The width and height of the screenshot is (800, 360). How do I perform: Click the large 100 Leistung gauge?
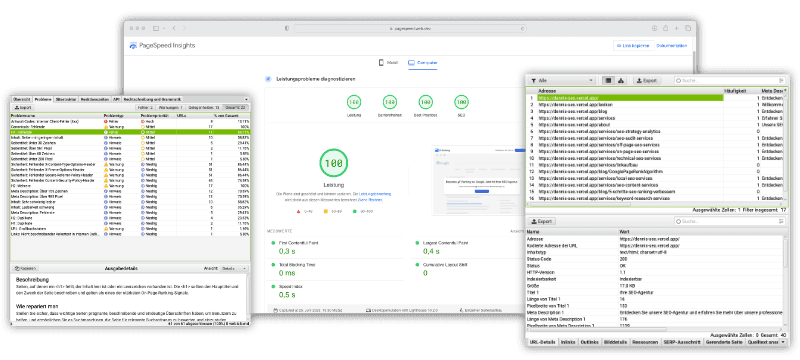(x=334, y=164)
